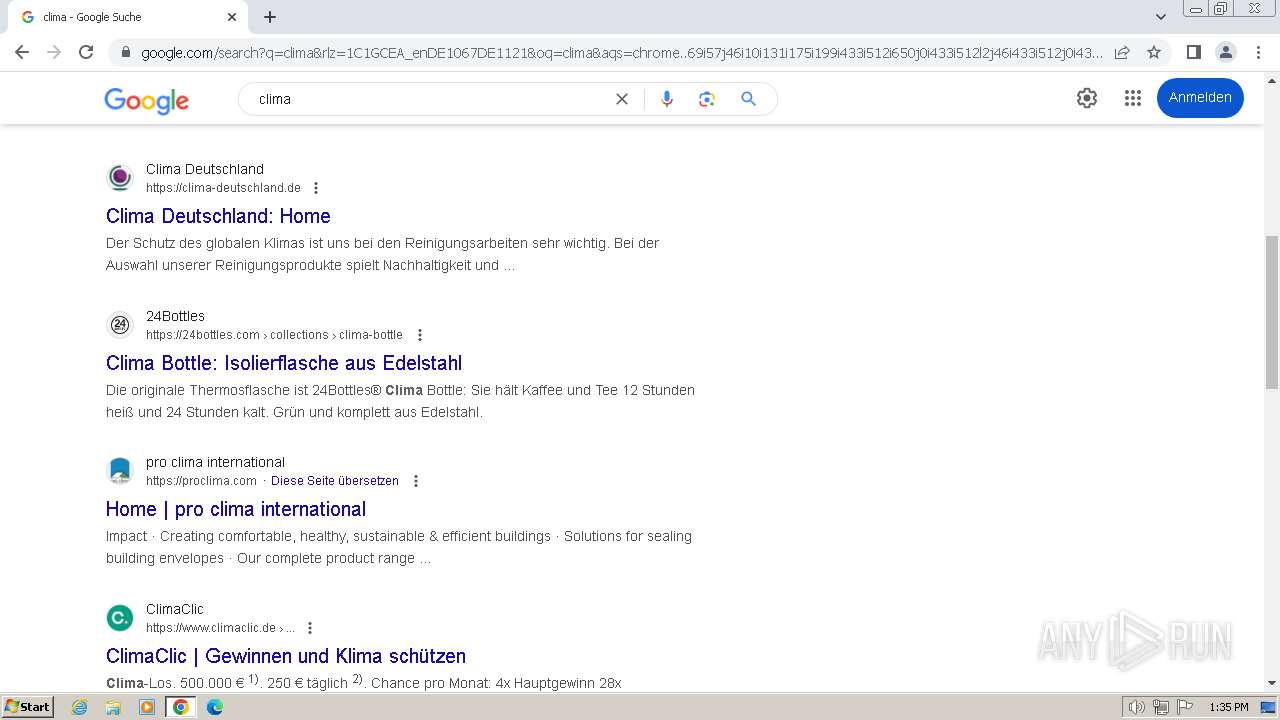
Task: Open Windows Media Player from taskbar
Action: click(x=147, y=707)
